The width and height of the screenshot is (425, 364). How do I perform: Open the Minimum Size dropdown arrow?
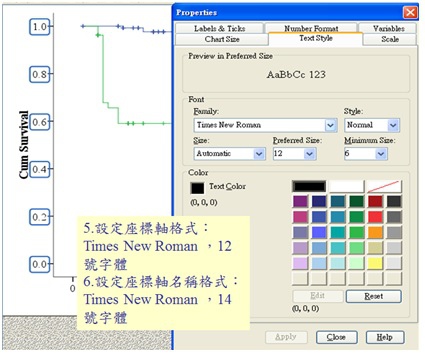coord(380,154)
